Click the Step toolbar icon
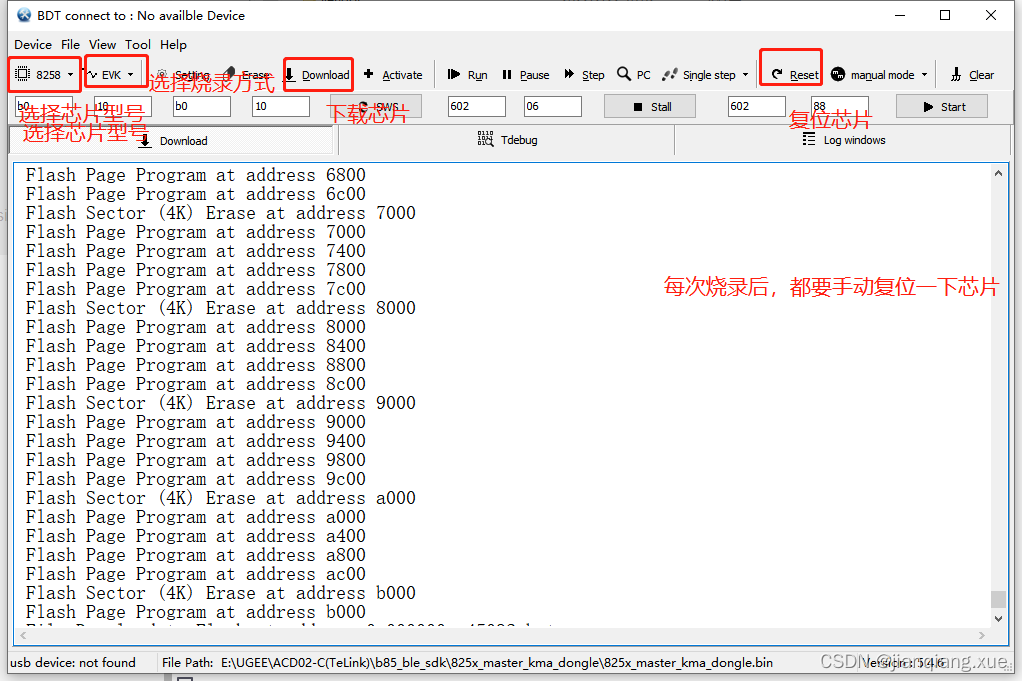 569,74
